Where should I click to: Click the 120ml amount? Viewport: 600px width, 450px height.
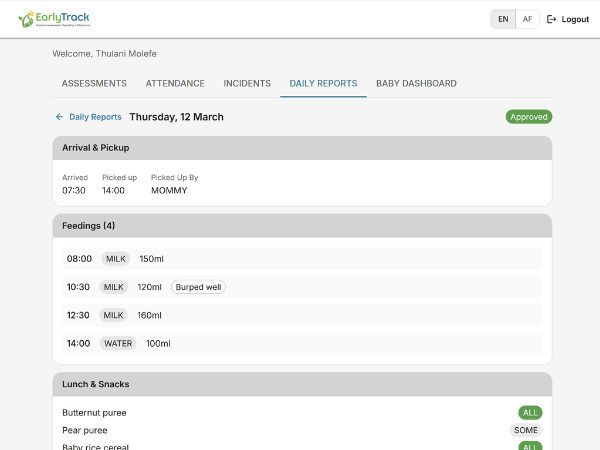click(150, 287)
